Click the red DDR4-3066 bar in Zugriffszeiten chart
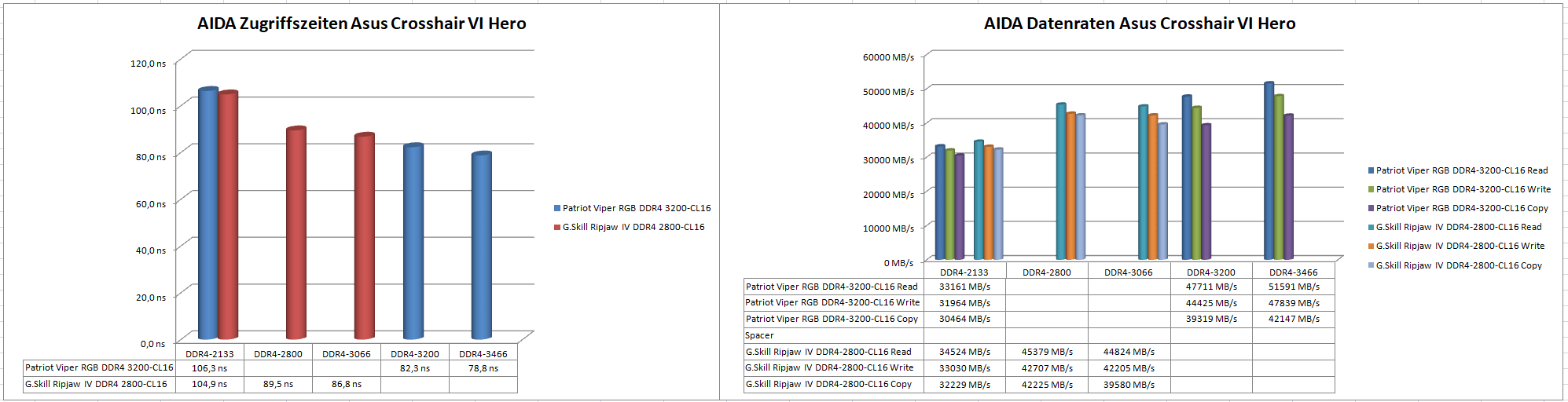1568x402 pixels. point(365,236)
